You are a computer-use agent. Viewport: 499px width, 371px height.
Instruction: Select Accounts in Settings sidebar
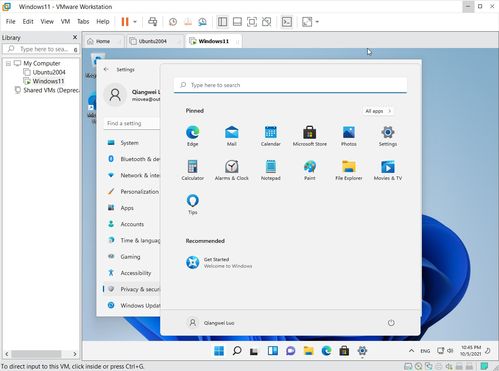click(x=132, y=224)
